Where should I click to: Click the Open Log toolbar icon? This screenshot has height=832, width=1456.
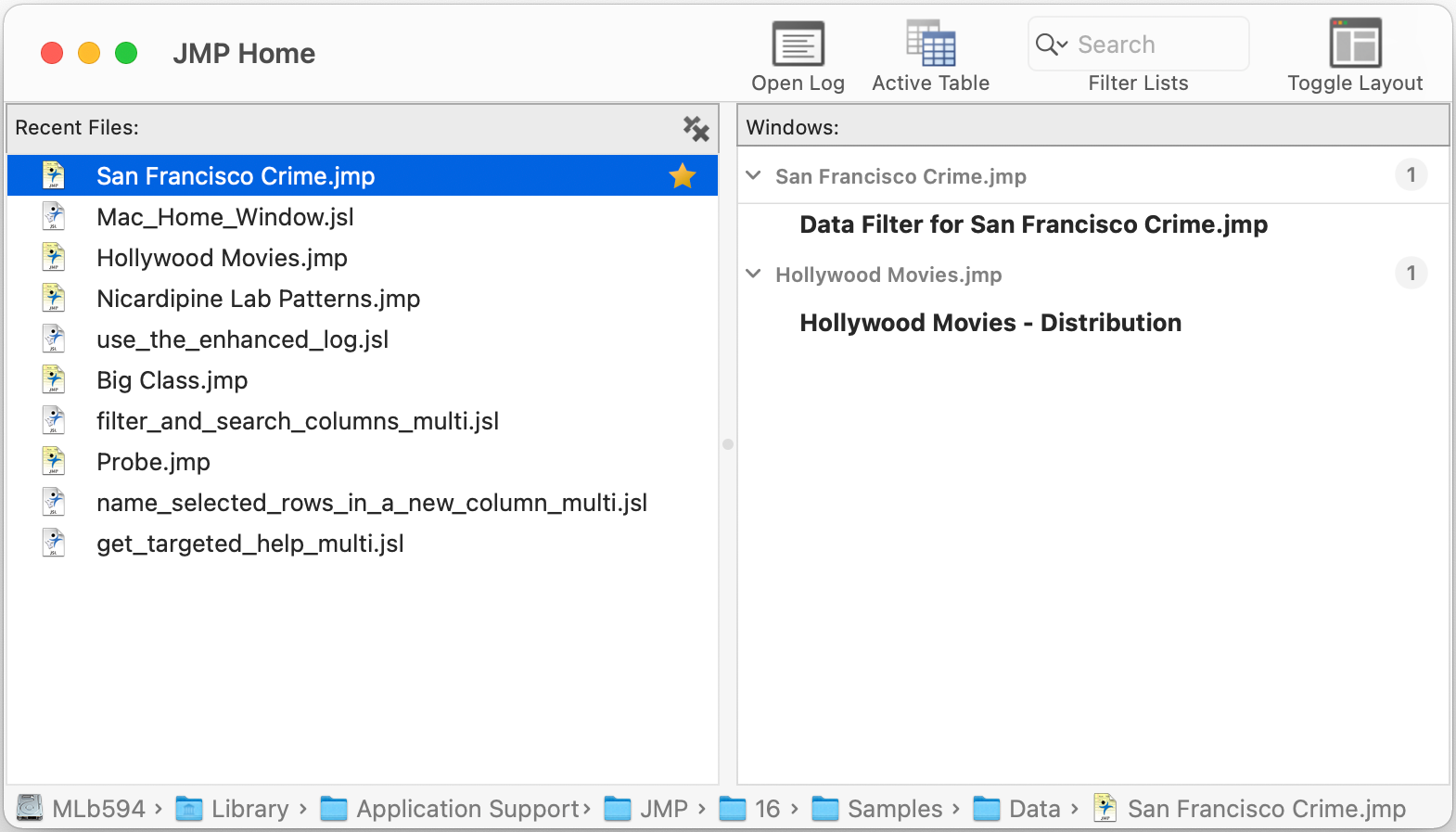[798, 45]
